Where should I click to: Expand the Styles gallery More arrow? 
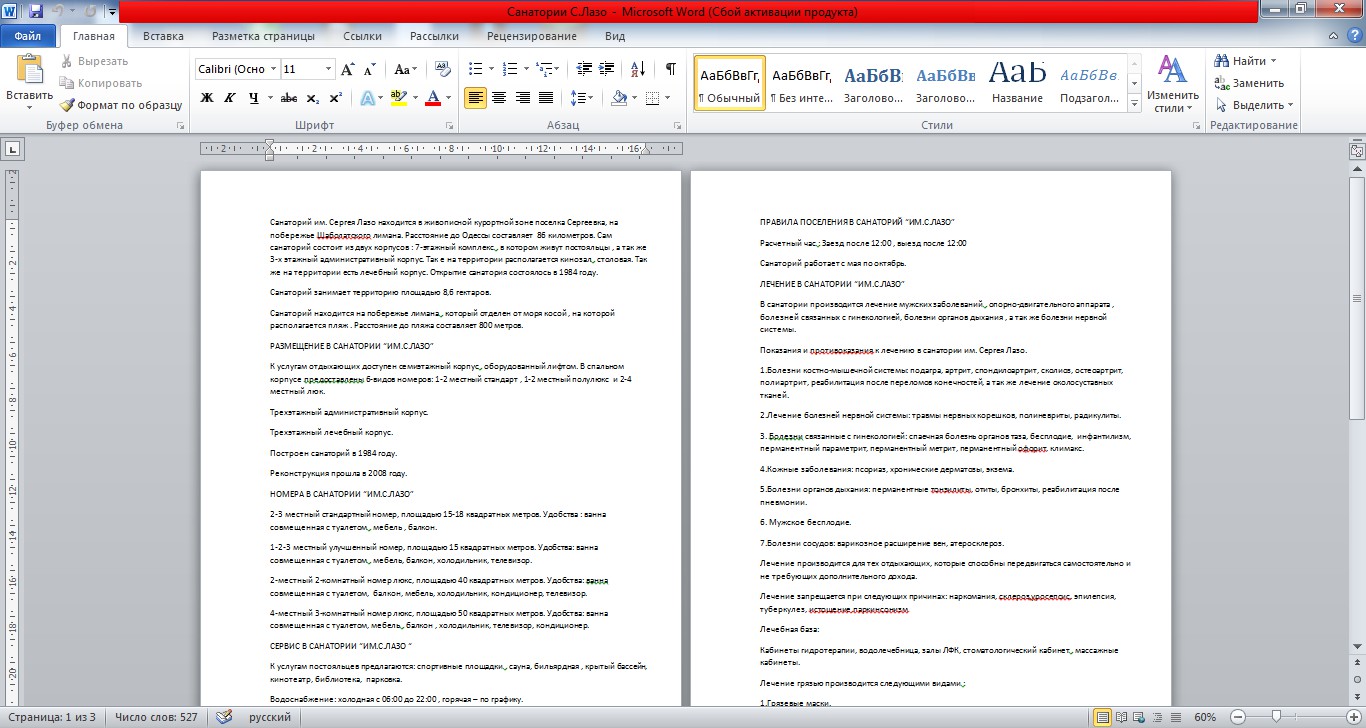(x=1134, y=105)
